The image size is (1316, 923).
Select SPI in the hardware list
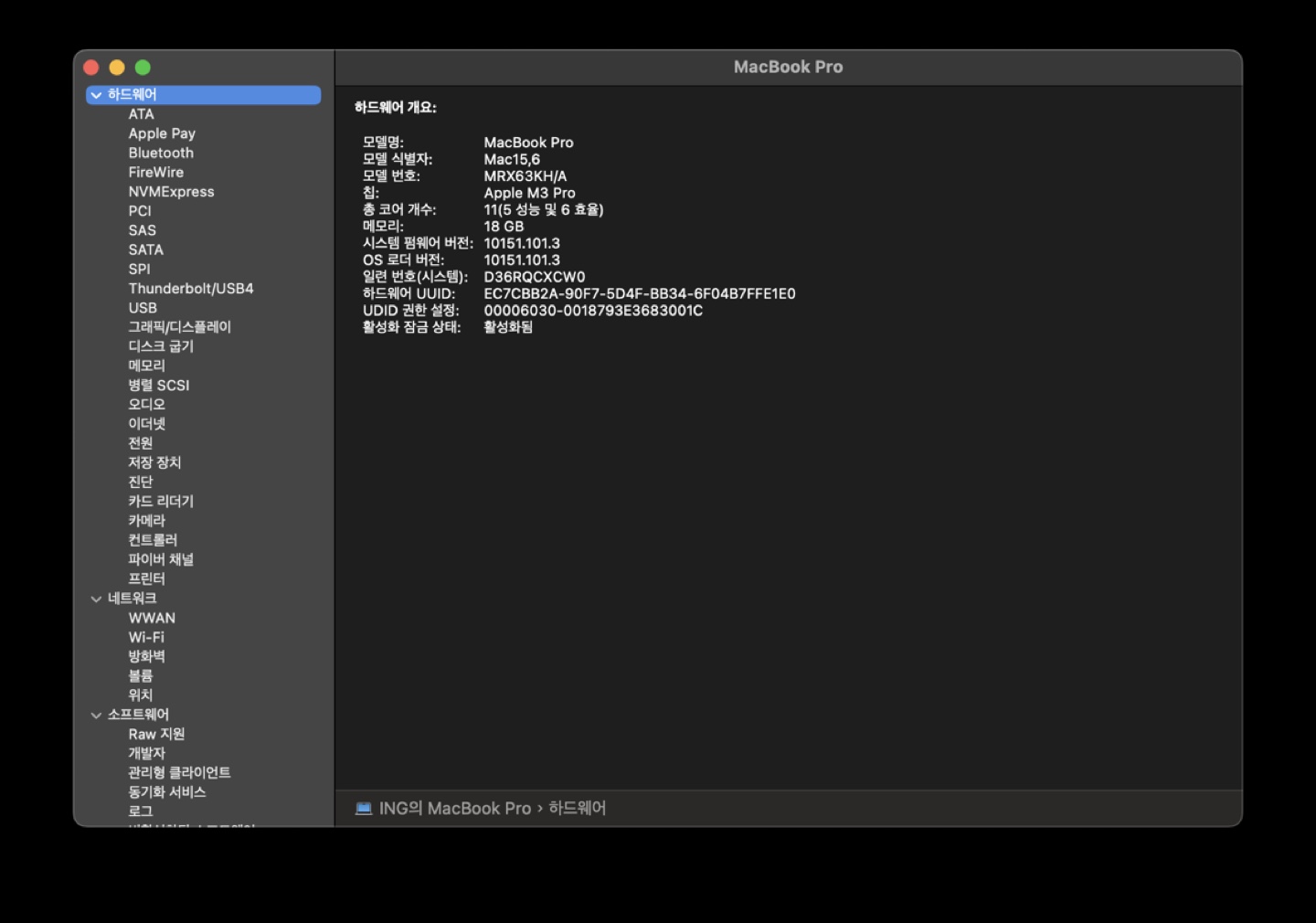click(139, 269)
